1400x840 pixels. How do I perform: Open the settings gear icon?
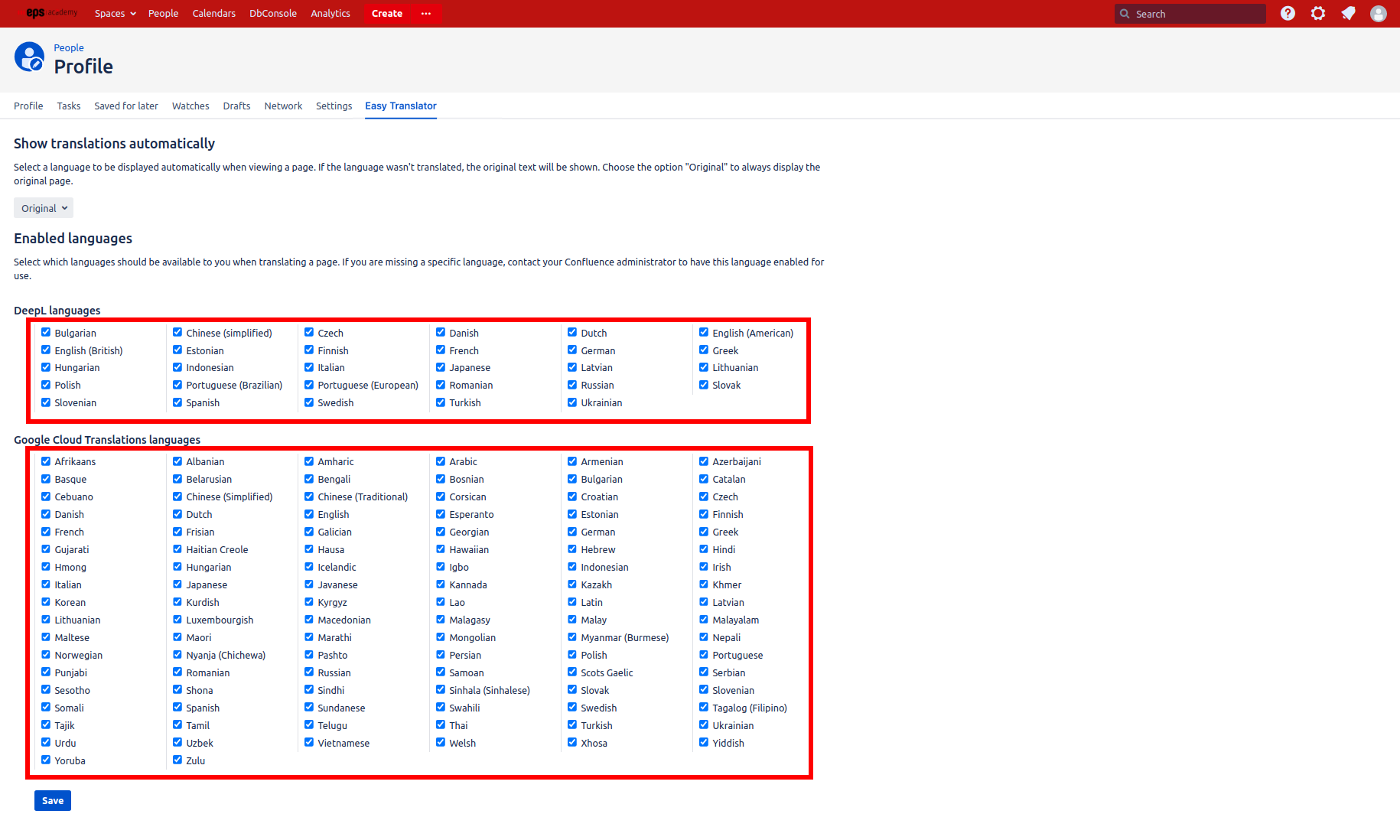tap(1318, 13)
